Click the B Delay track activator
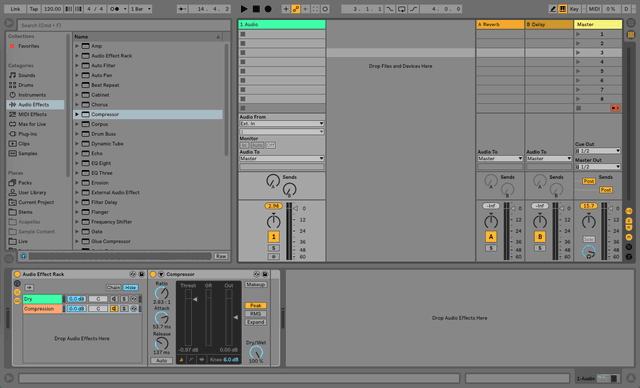The width and height of the screenshot is (640, 388). [540, 237]
